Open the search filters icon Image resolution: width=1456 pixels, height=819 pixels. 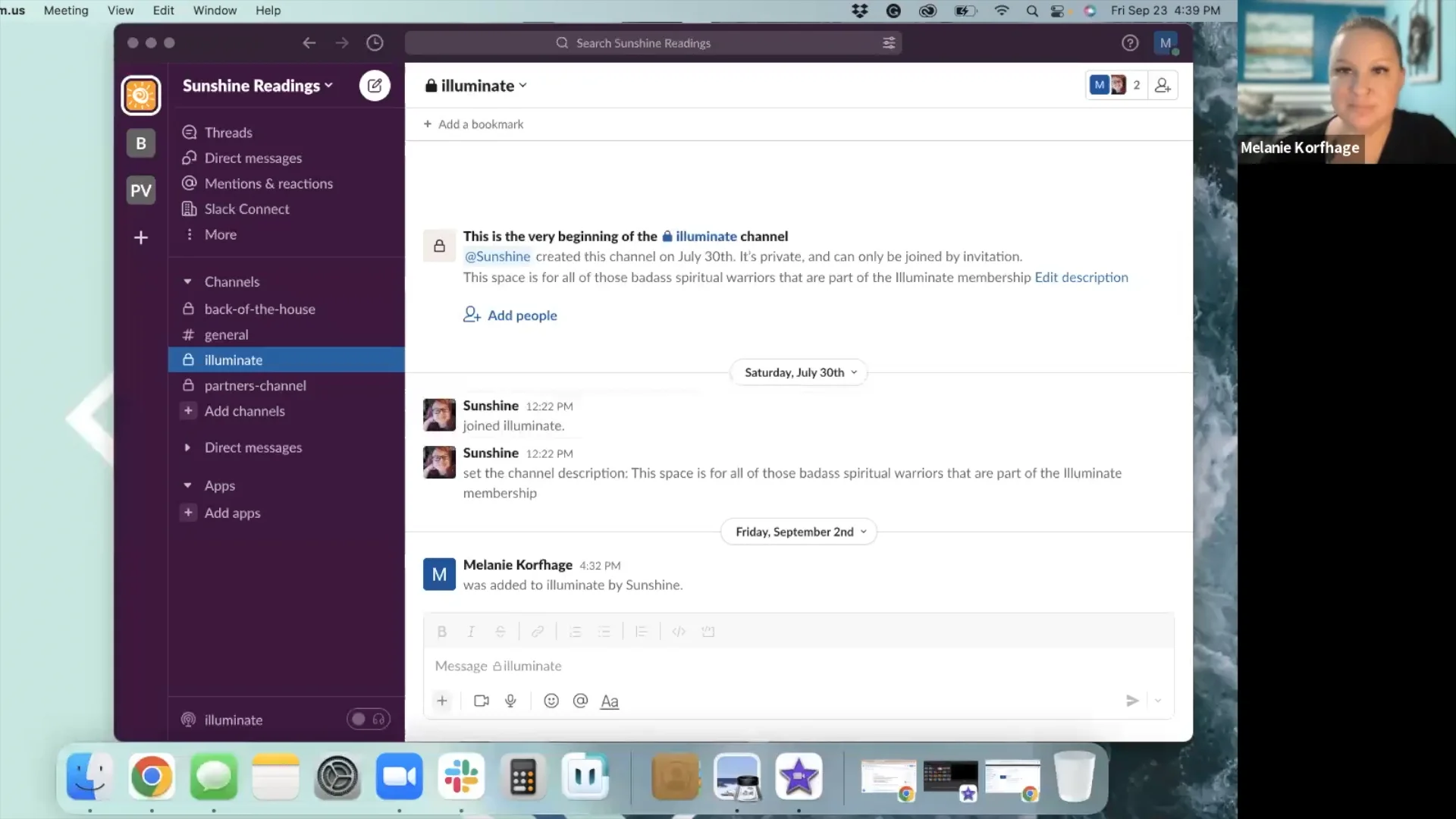coord(888,43)
